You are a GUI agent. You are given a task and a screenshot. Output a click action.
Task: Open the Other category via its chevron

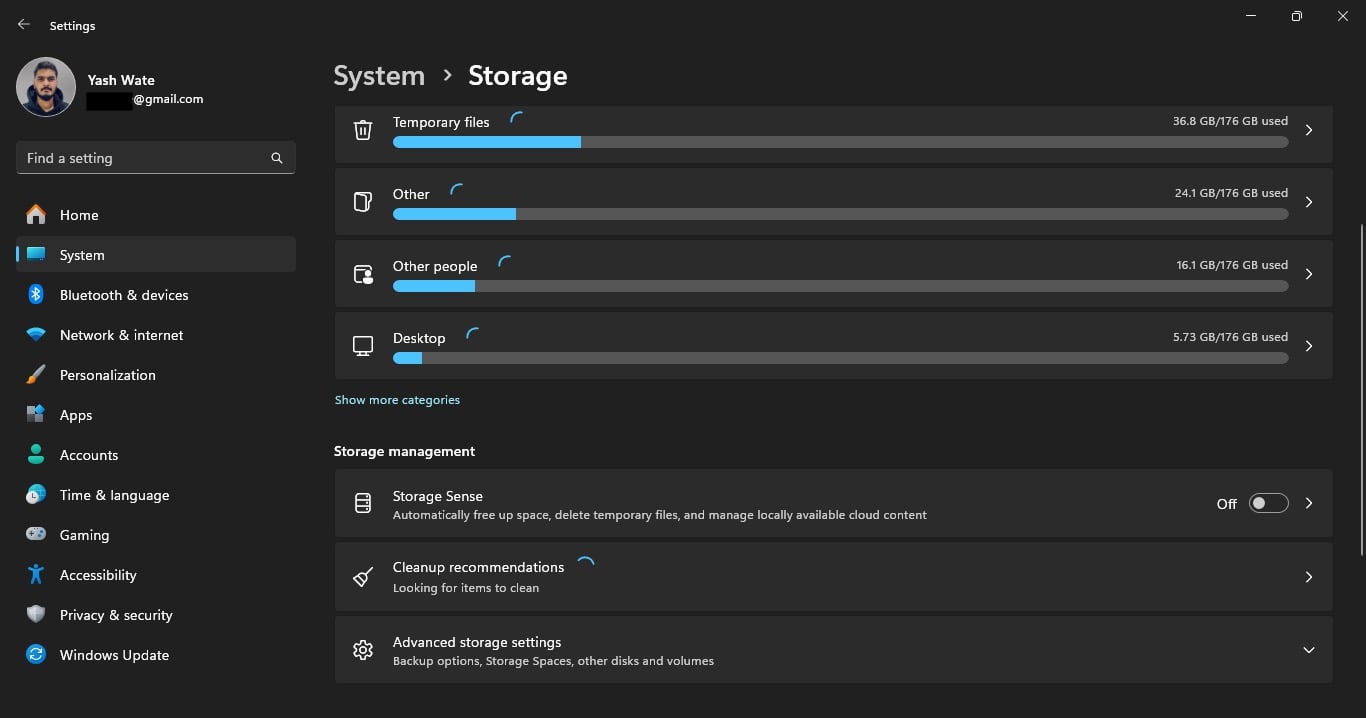(1309, 202)
